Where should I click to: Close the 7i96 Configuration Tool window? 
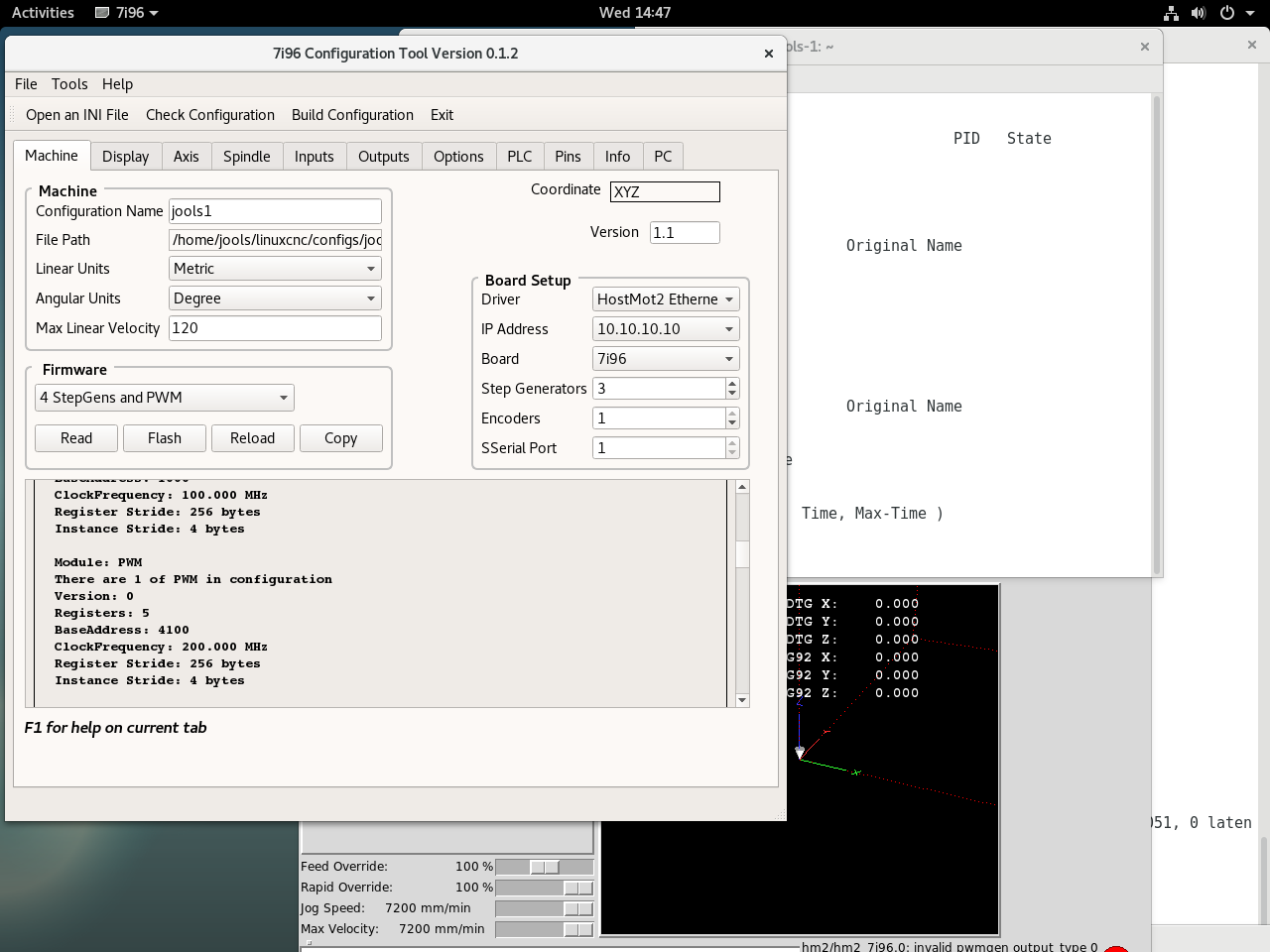(x=768, y=54)
